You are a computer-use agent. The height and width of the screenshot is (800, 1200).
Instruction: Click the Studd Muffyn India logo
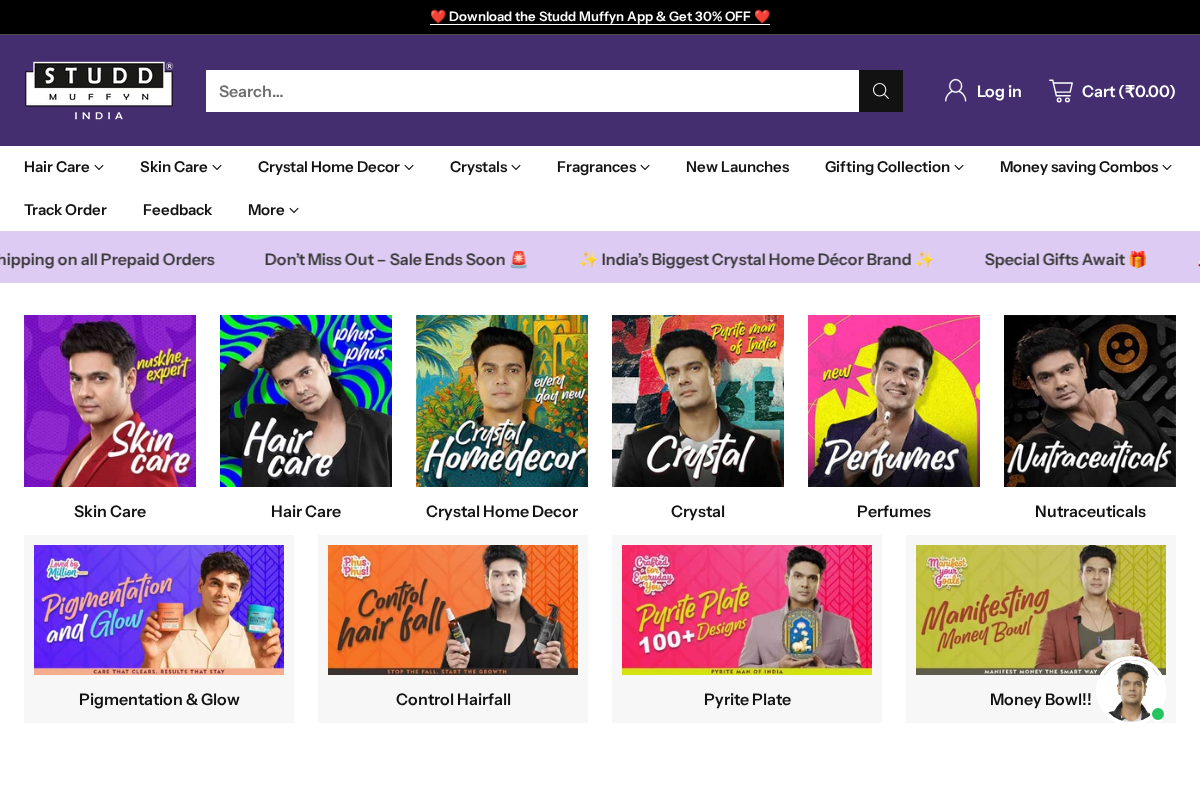click(99, 90)
